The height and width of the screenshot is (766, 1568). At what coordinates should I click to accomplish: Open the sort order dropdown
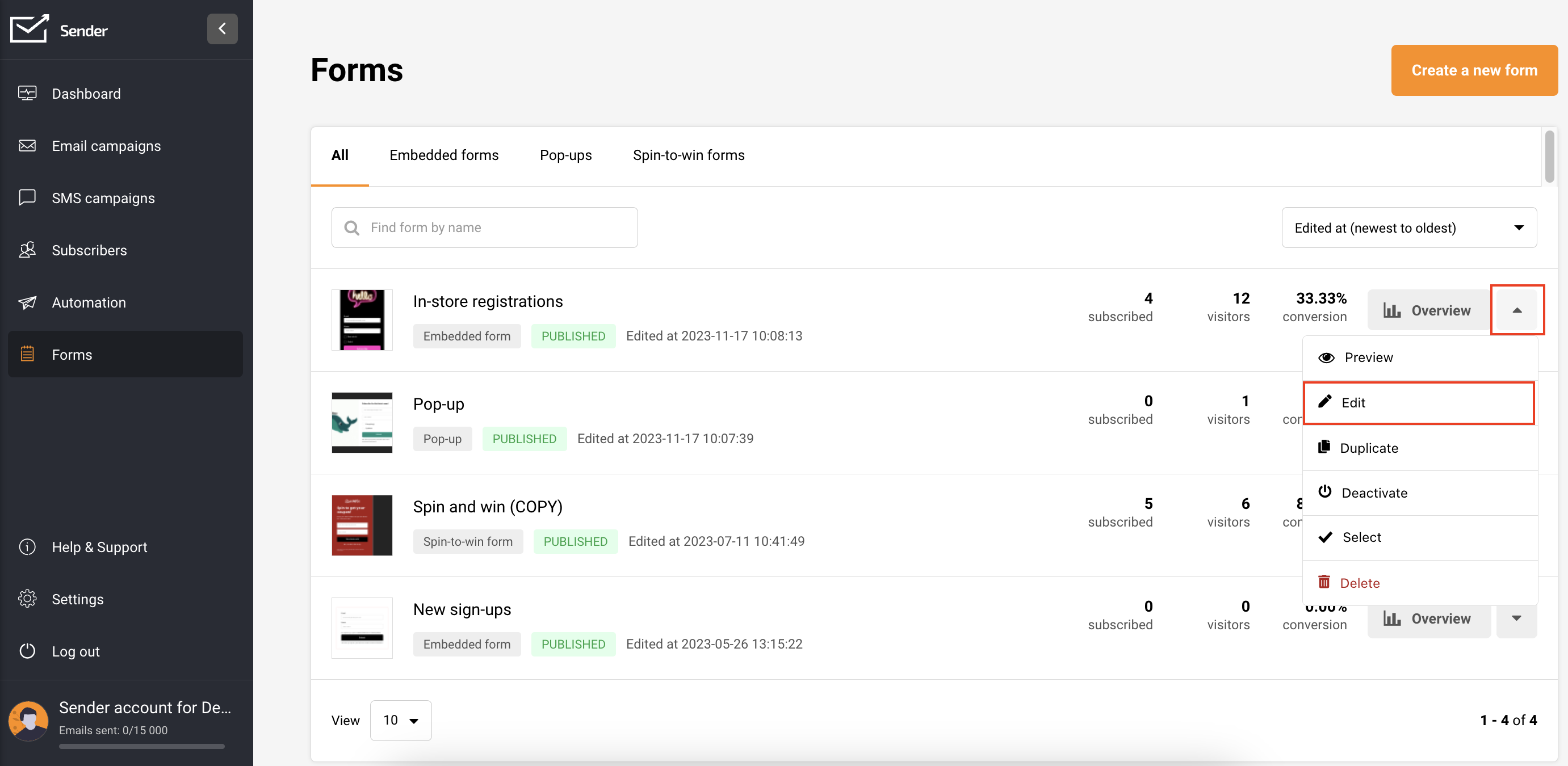[x=1408, y=228]
